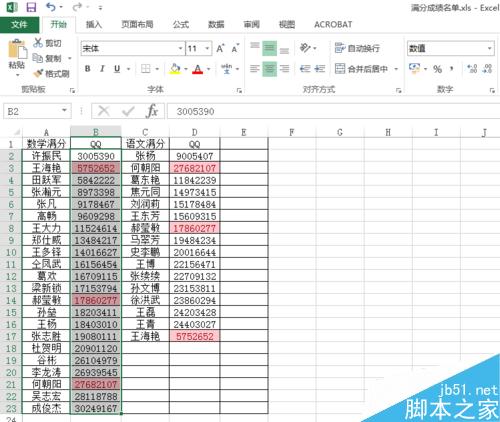
Task: Expand the merge and center dropdown arrow
Action: pyautogui.click(x=396, y=69)
